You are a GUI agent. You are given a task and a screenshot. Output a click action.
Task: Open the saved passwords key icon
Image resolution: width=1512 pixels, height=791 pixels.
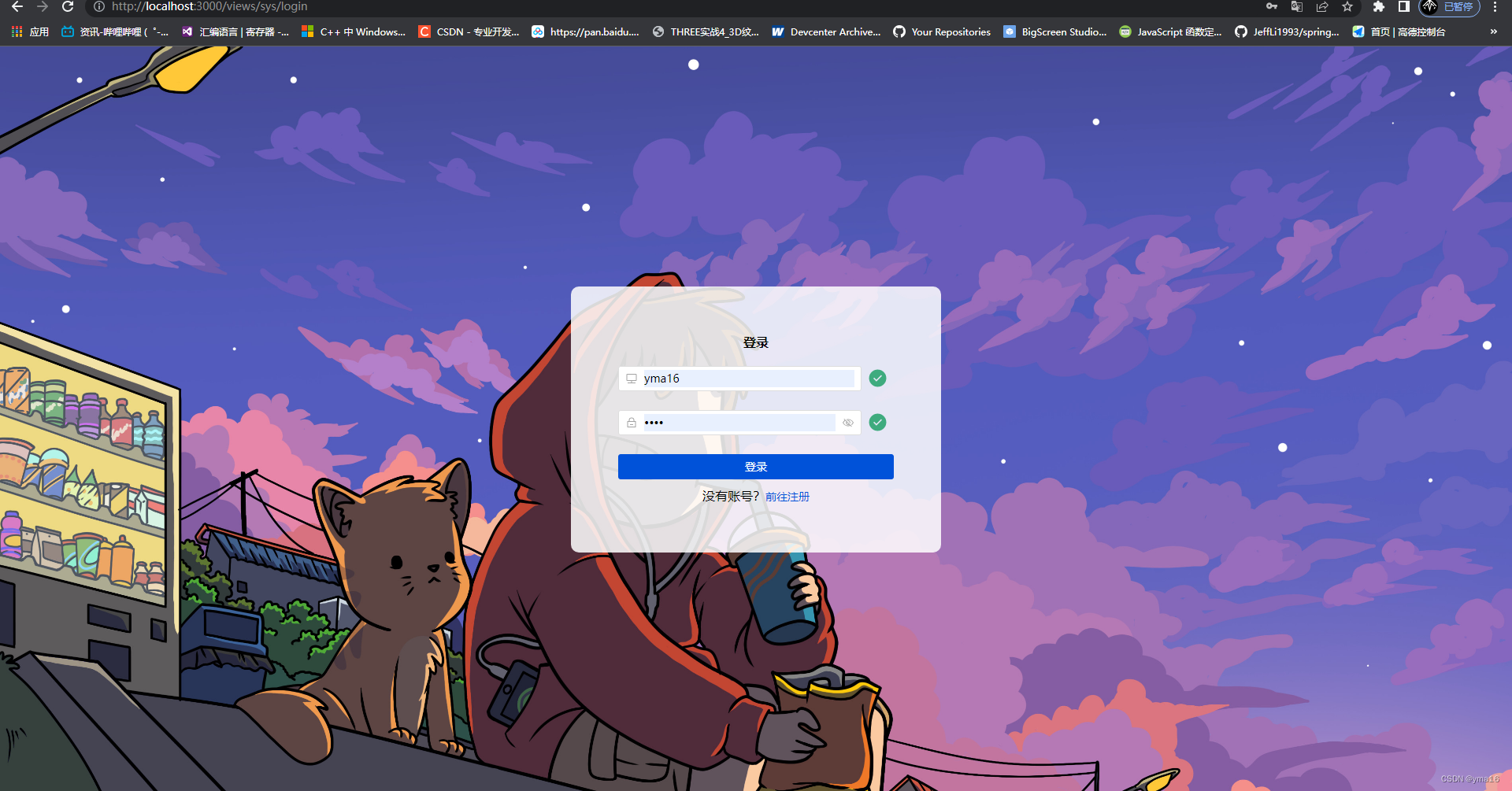pos(1272,6)
